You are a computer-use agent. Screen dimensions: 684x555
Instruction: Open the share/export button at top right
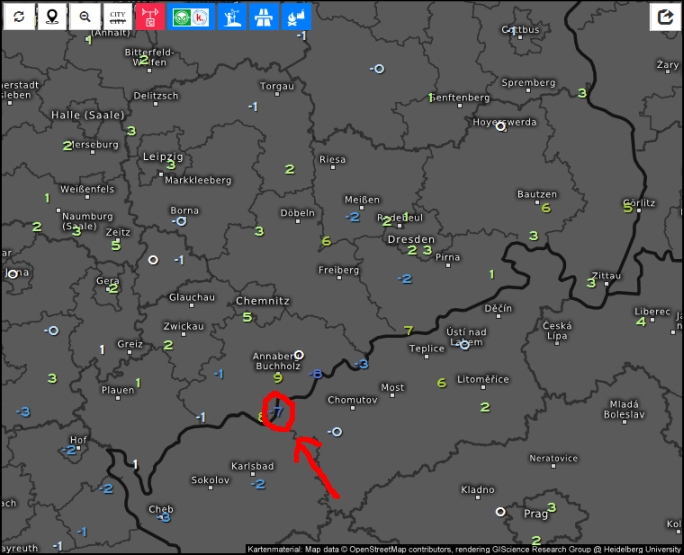[x=665, y=17]
